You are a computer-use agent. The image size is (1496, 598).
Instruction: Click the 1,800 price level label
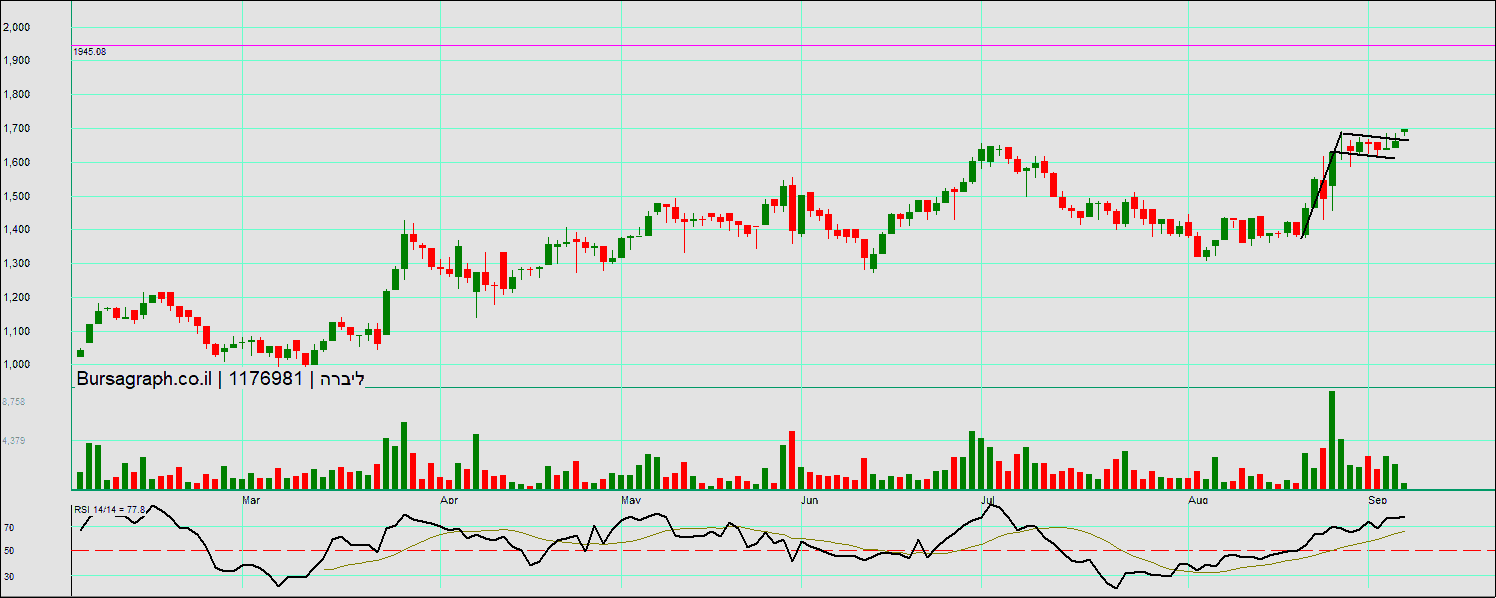(16, 95)
